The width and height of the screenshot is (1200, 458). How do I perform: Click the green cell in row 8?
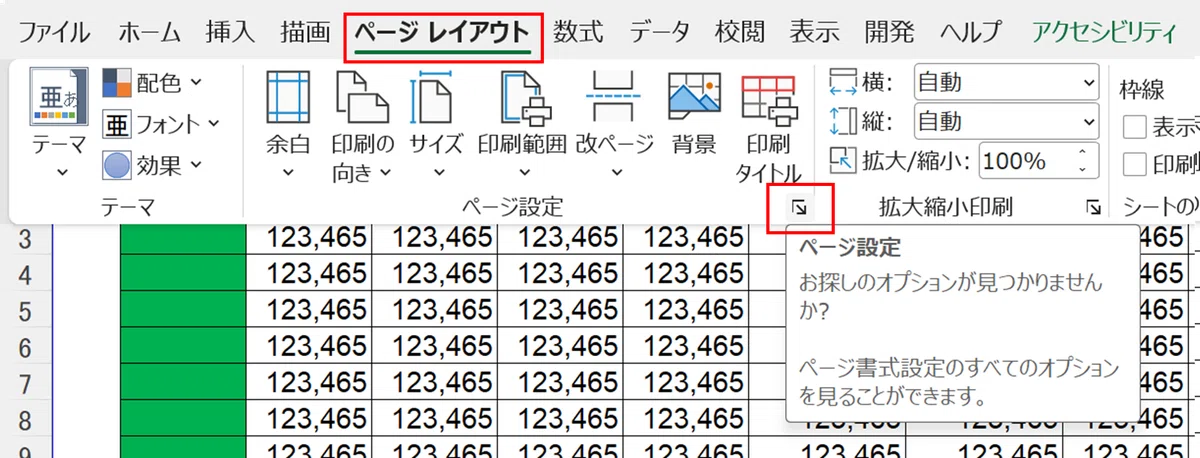click(x=182, y=419)
